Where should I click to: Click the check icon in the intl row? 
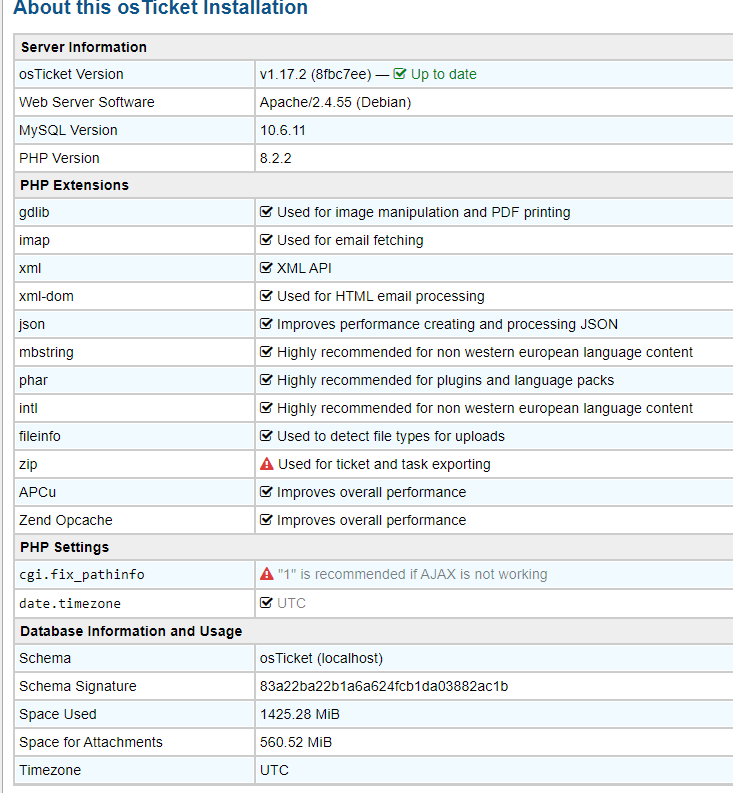tap(266, 408)
